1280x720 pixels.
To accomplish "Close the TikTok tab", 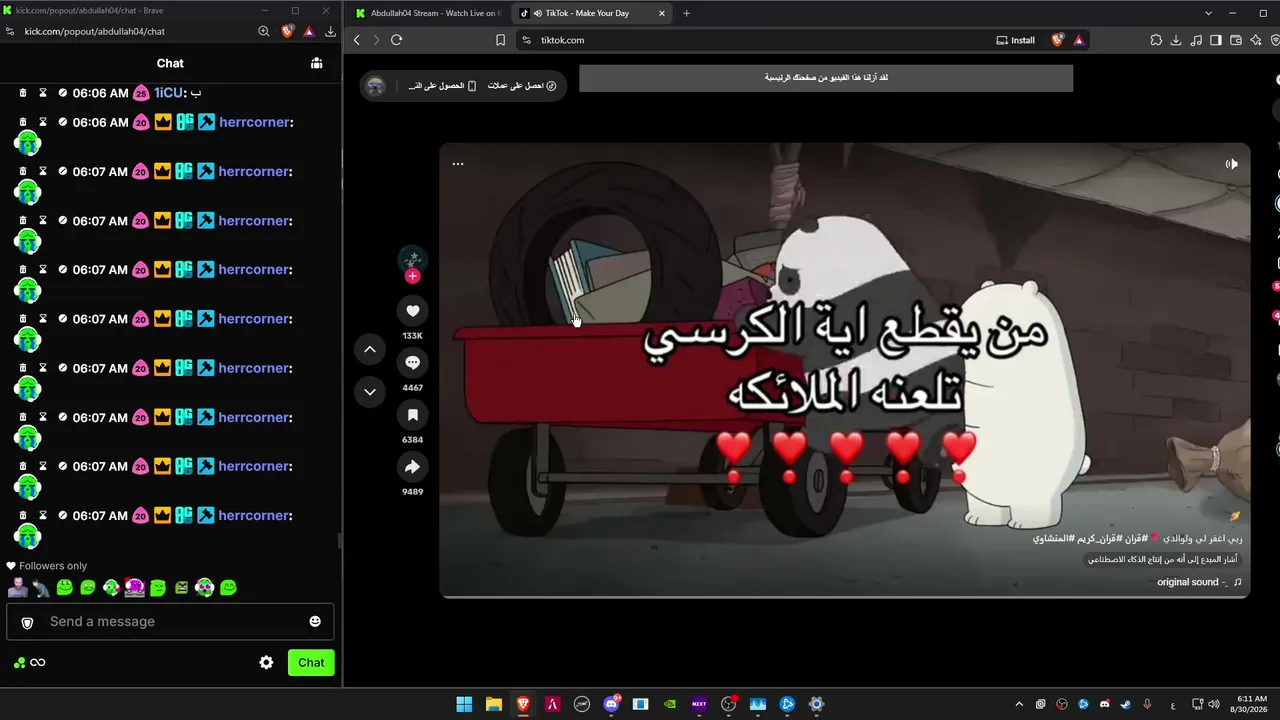I will point(662,13).
